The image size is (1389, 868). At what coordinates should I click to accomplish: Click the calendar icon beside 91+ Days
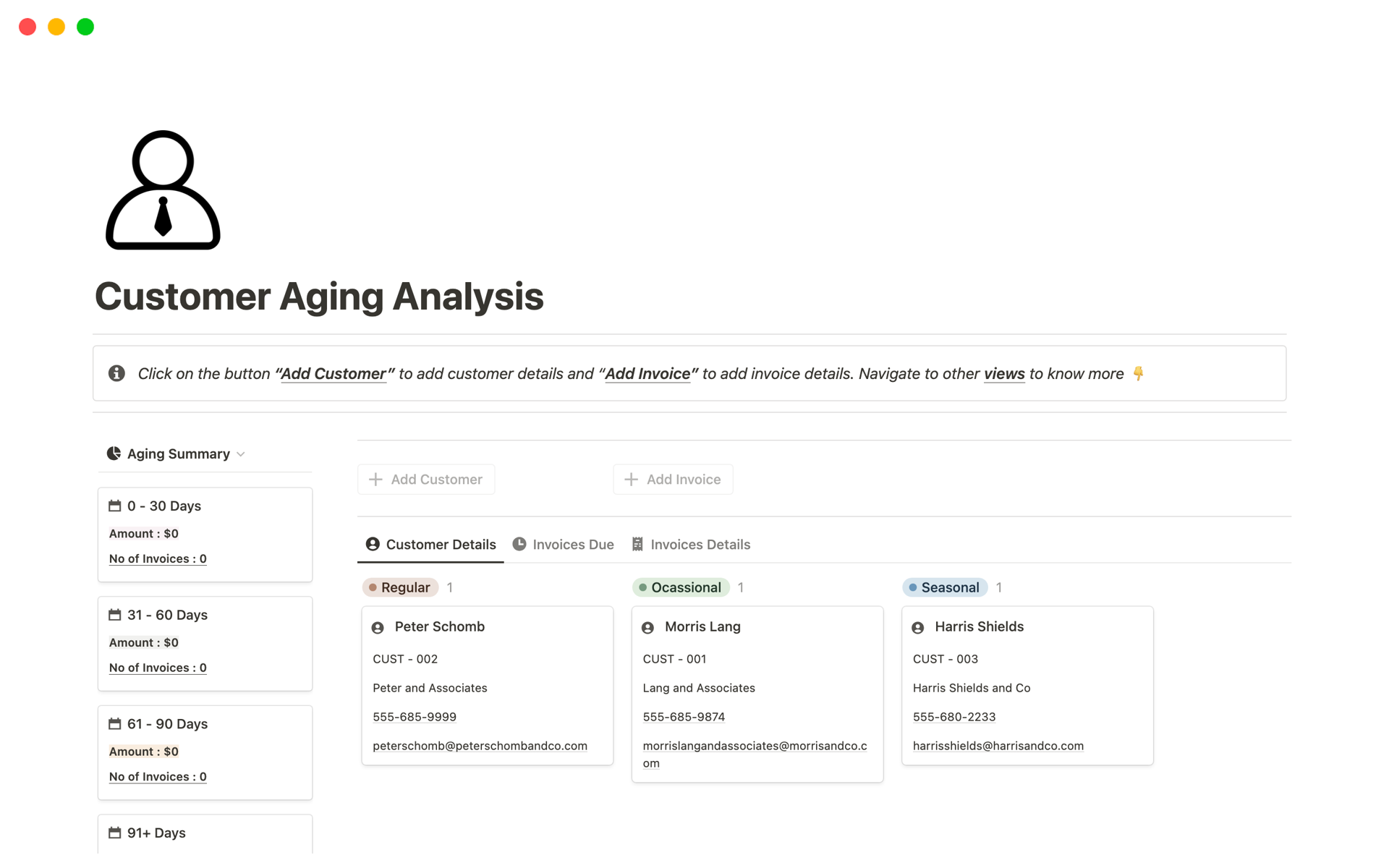point(115,833)
